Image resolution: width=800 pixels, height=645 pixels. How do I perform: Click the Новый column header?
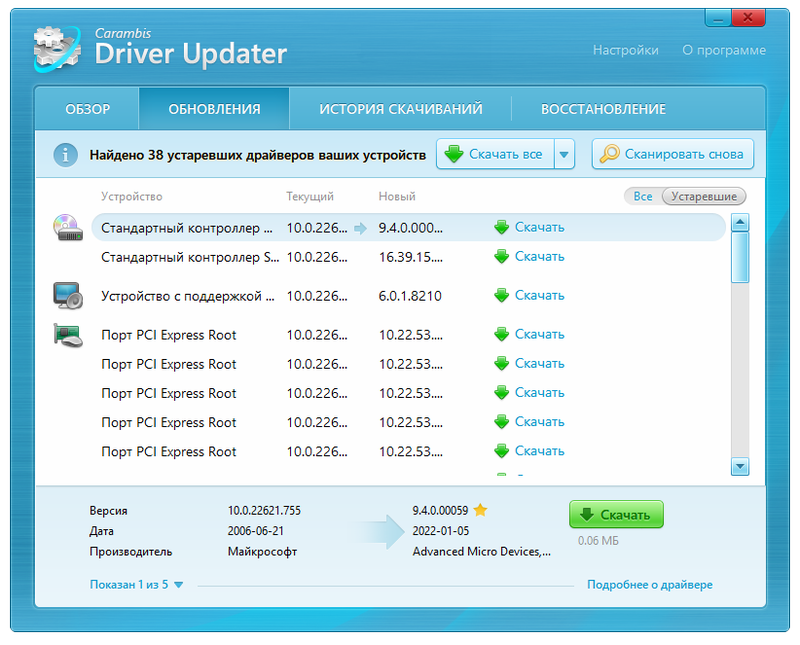397,196
